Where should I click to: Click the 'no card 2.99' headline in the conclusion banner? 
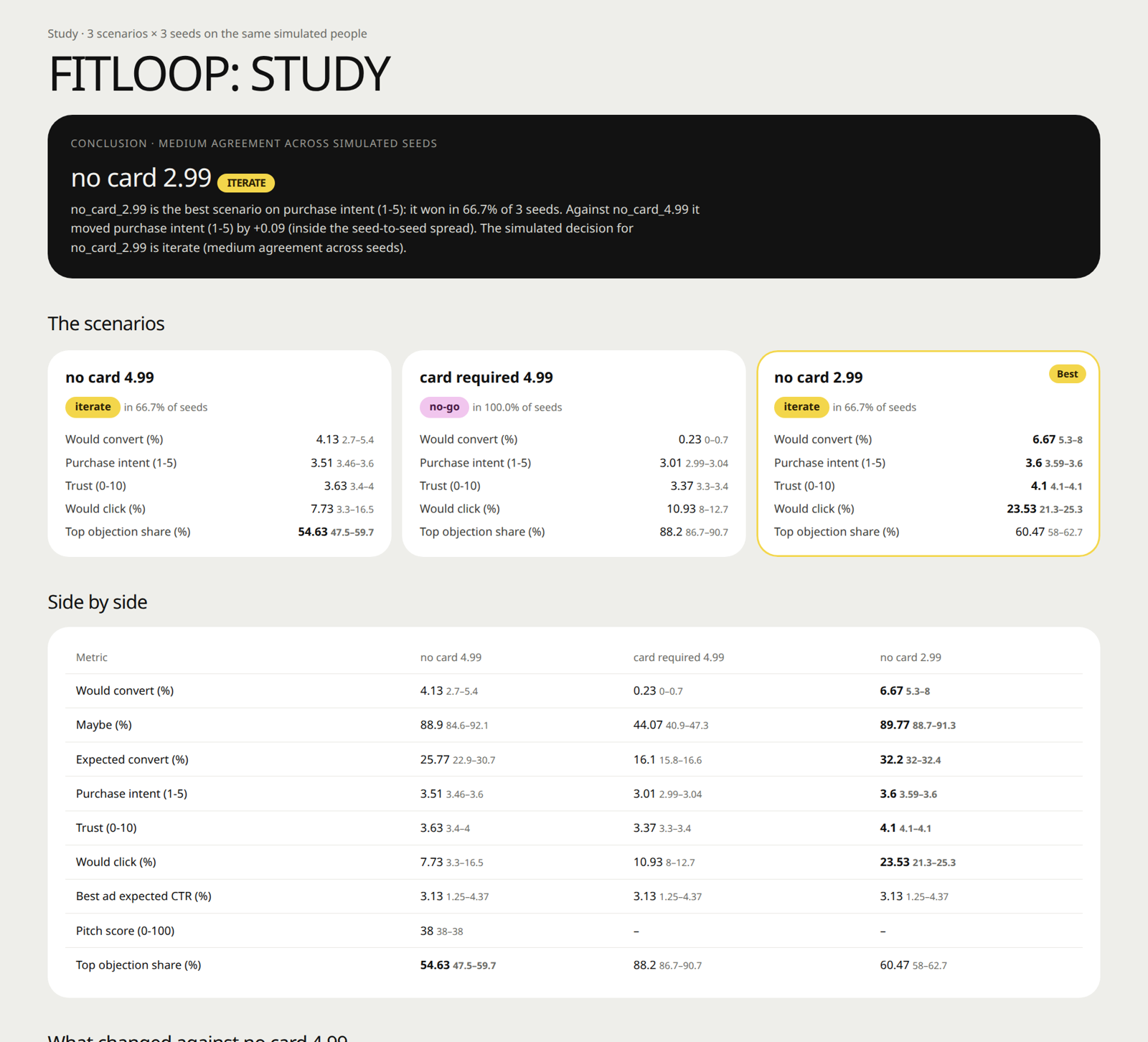(141, 178)
